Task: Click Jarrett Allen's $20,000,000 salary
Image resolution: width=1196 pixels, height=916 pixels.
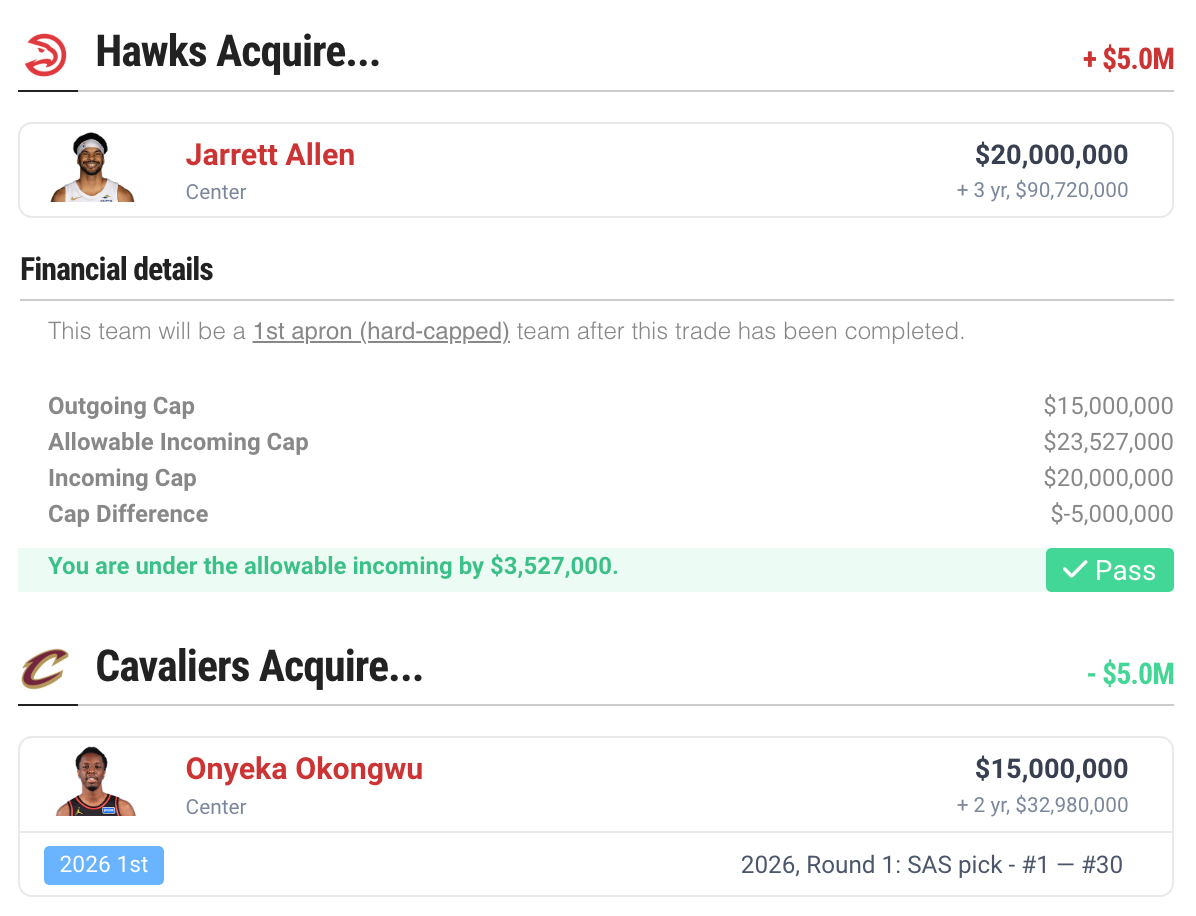Action: click(x=1051, y=155)
